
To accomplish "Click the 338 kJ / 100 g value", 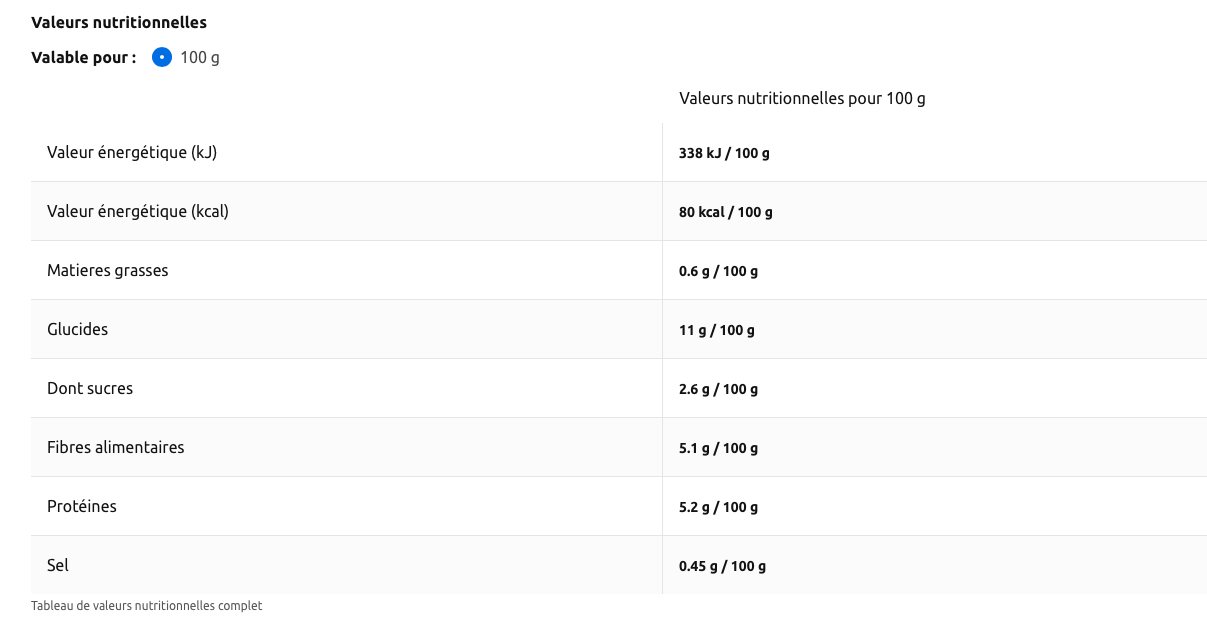I will (x=724, y=153).
